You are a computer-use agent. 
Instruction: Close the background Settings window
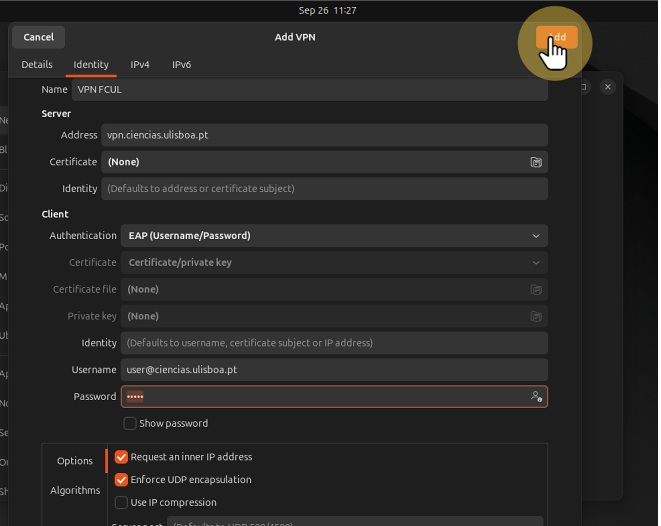[607, 87]
